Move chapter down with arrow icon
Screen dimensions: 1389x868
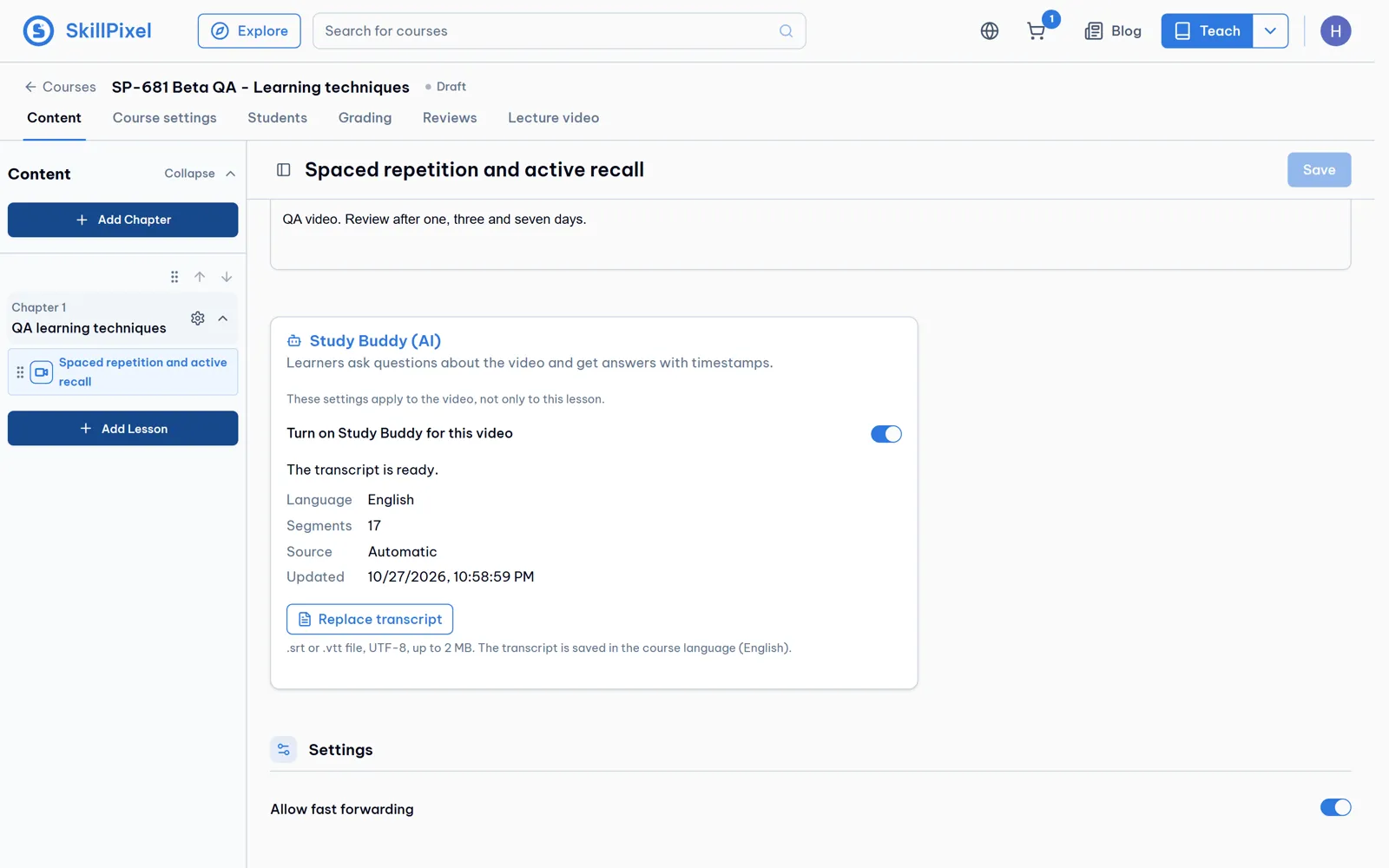(x=227, y=277)
